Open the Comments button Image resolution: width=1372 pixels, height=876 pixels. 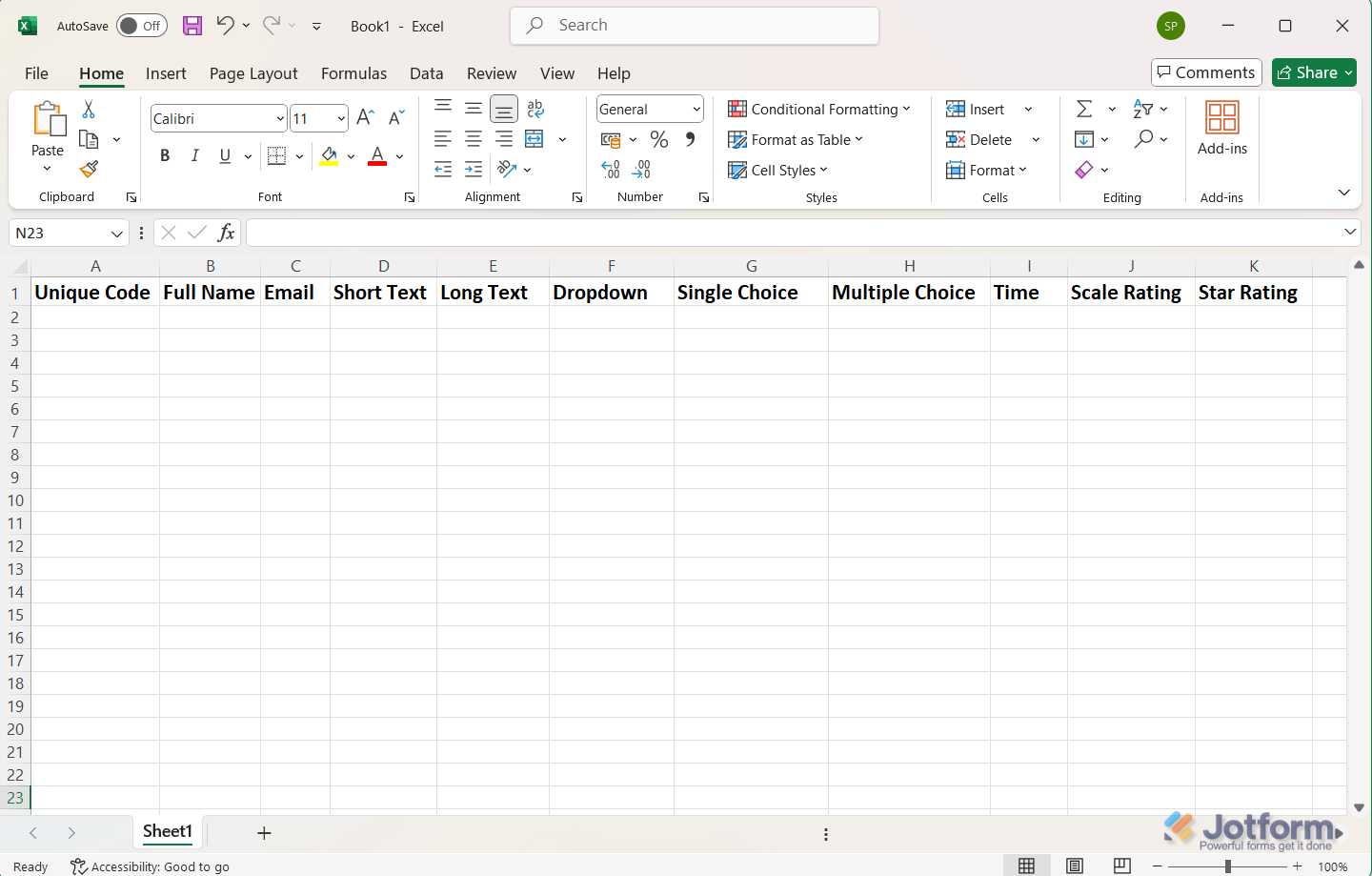[1206, 72]
